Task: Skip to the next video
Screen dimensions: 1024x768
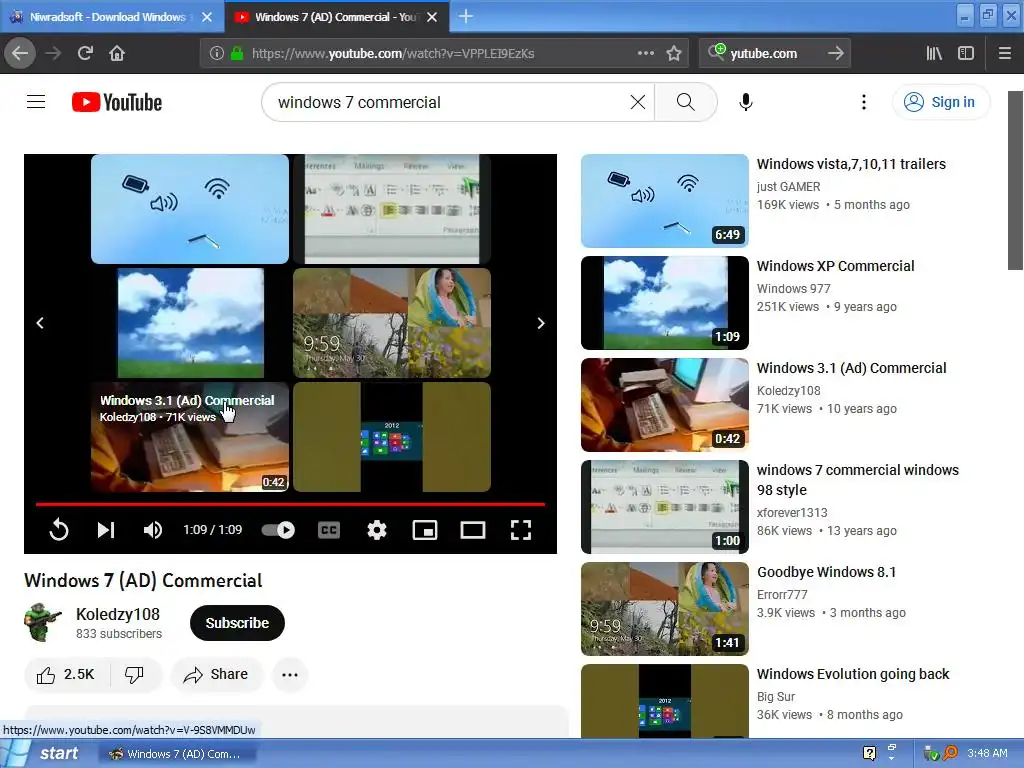Action: (x=106, y=530)
